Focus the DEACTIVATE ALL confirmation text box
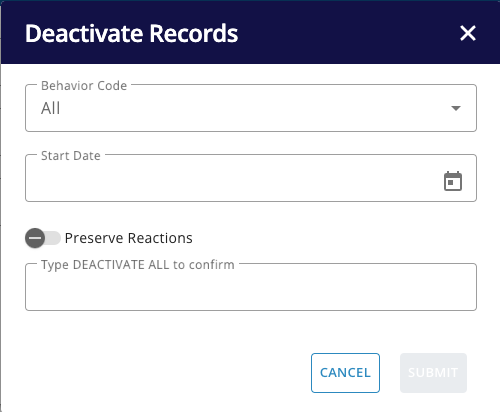The height and width of the screenshot is (412, 500). point(251,287)
